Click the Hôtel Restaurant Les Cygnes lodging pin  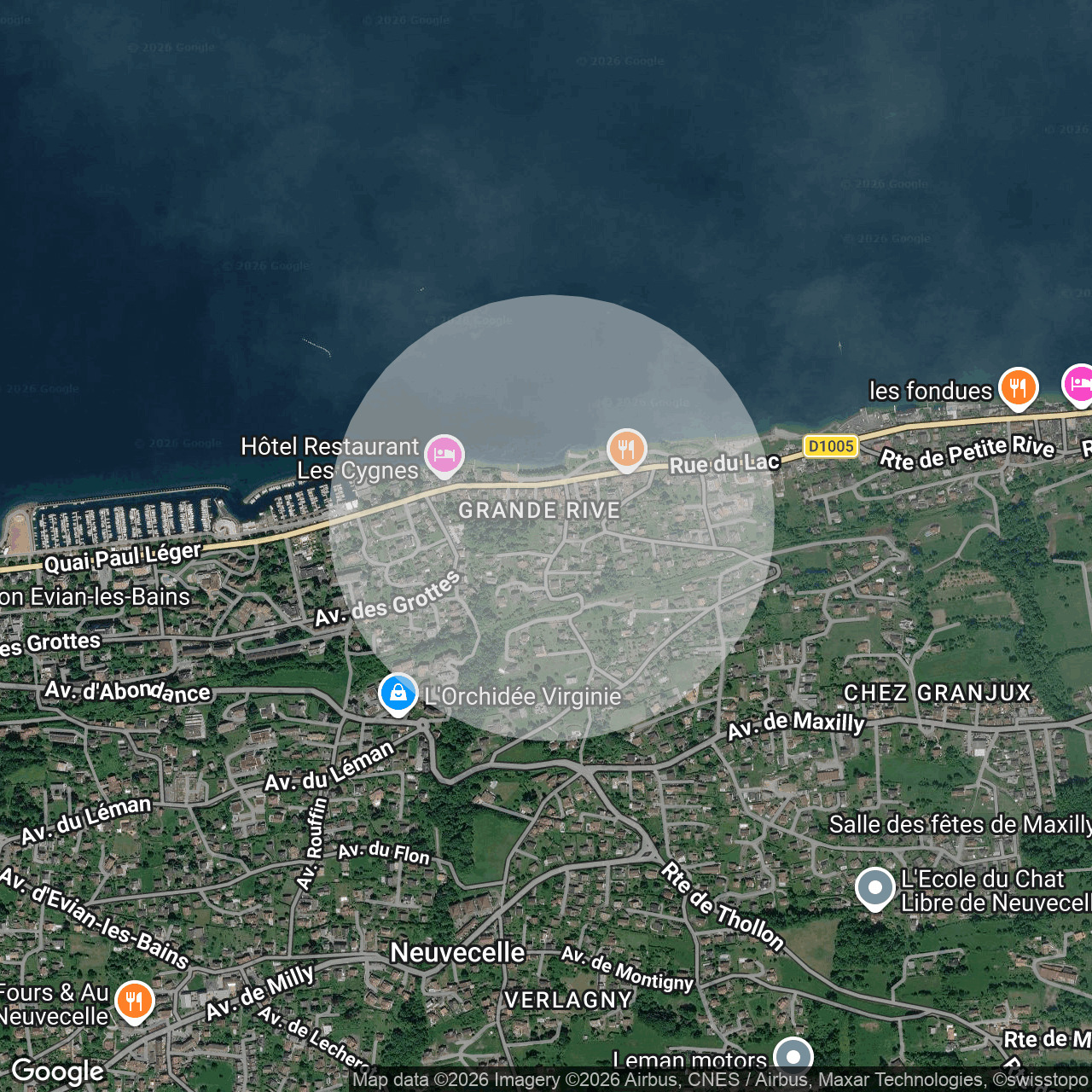point(444,456)
